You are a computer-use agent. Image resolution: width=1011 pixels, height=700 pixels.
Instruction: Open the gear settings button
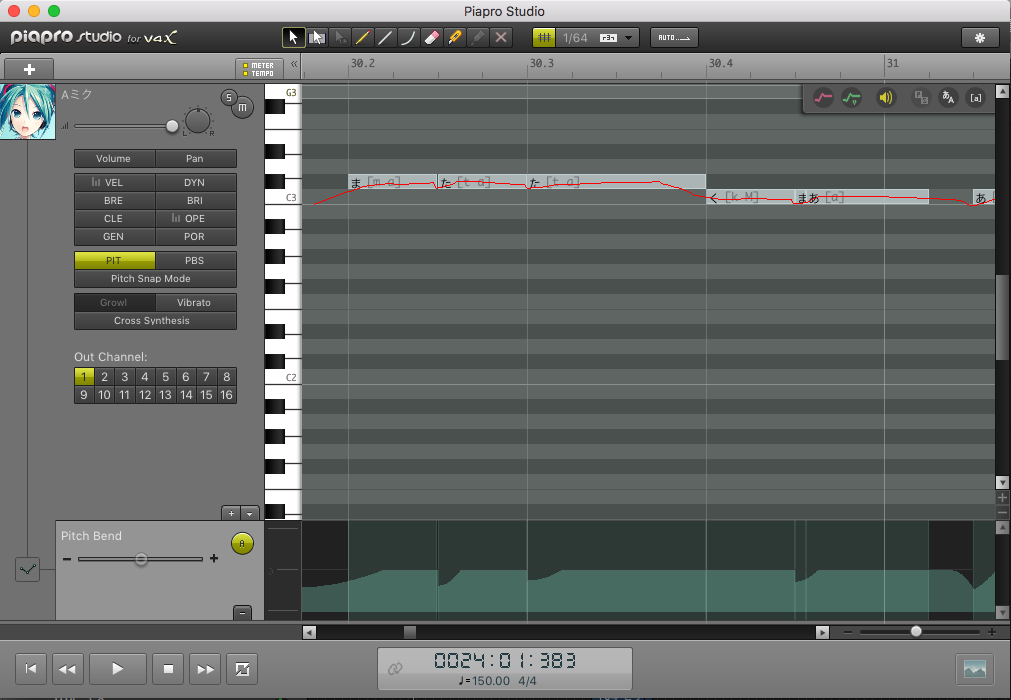coord(979,37)
